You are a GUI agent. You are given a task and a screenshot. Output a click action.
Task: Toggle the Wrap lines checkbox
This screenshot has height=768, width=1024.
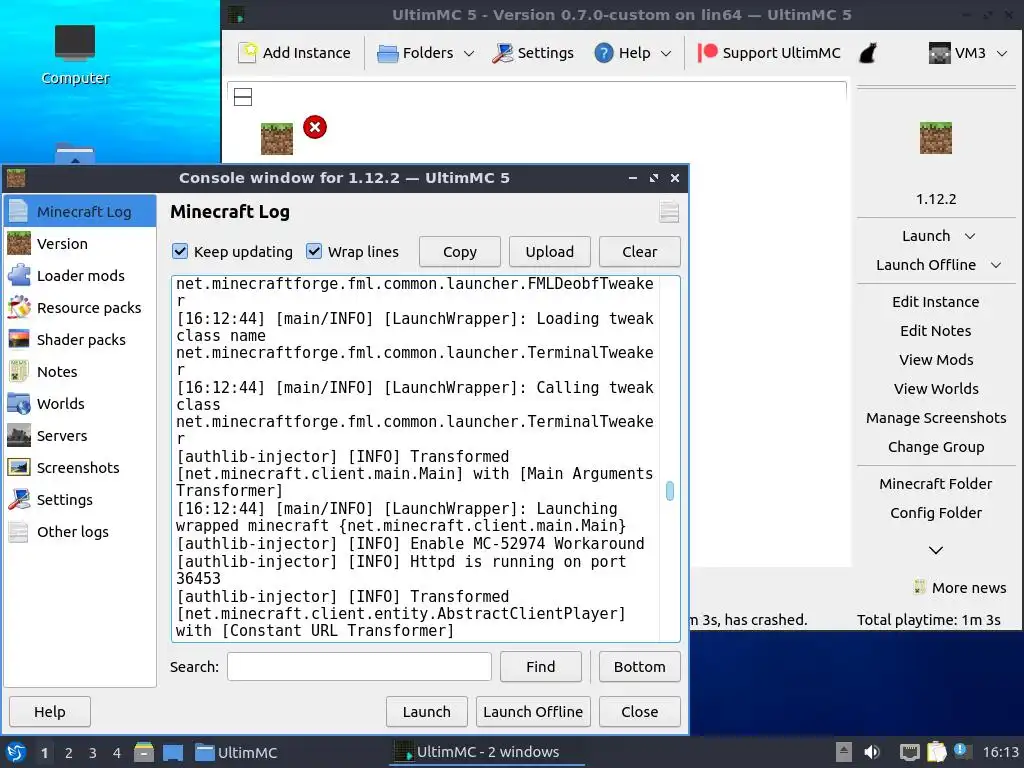coord(314,251)
